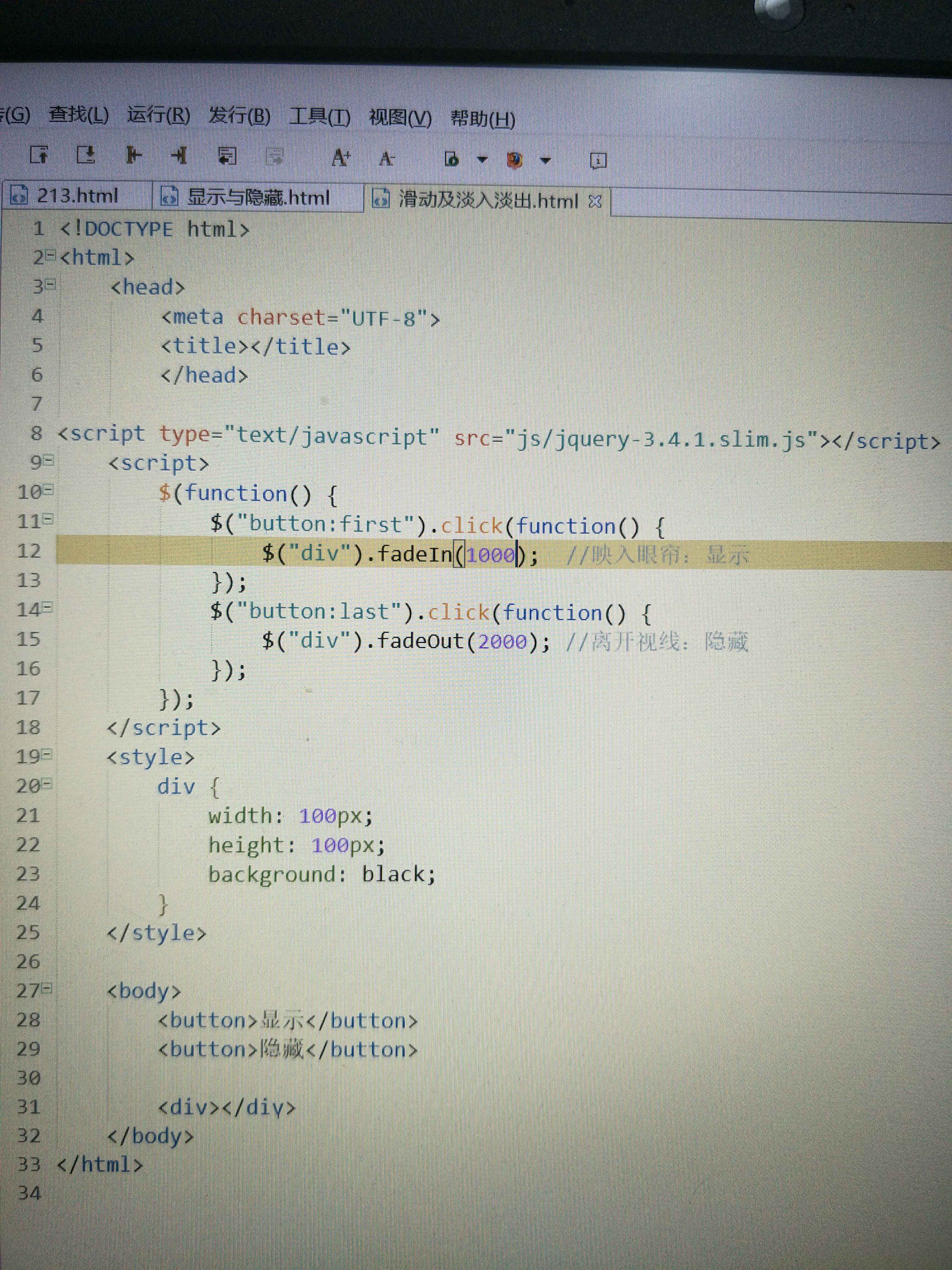Click the //离开视线: 隐藏 comment
The image size is (952, 1270).
click(x=657, y=641)
